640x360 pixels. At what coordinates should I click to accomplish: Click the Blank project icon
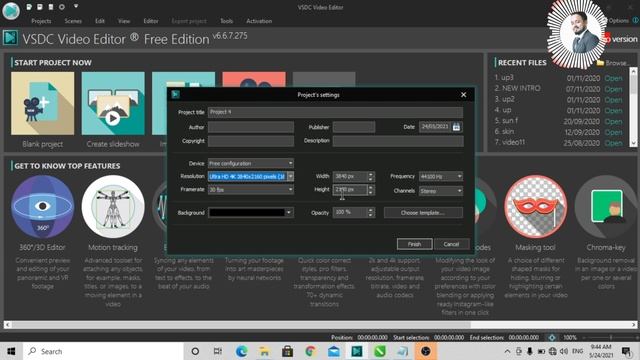coord(42,103)
